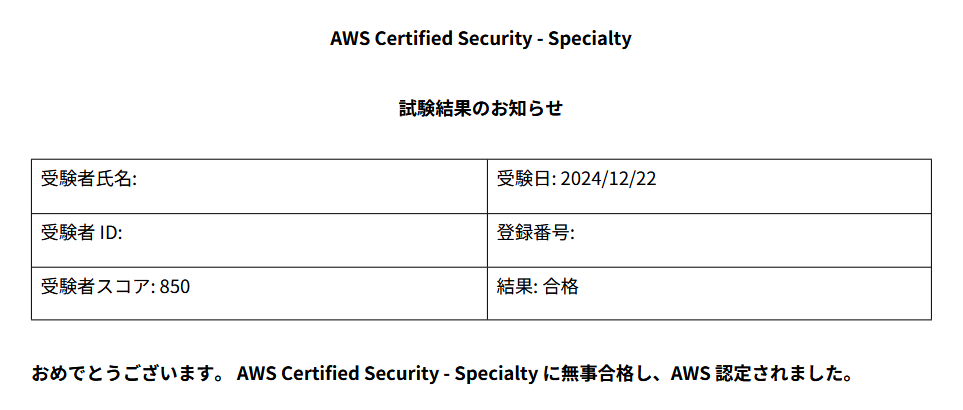
Task: Click the 試験結果のお知らせ heading
Action: coord(481,109)
